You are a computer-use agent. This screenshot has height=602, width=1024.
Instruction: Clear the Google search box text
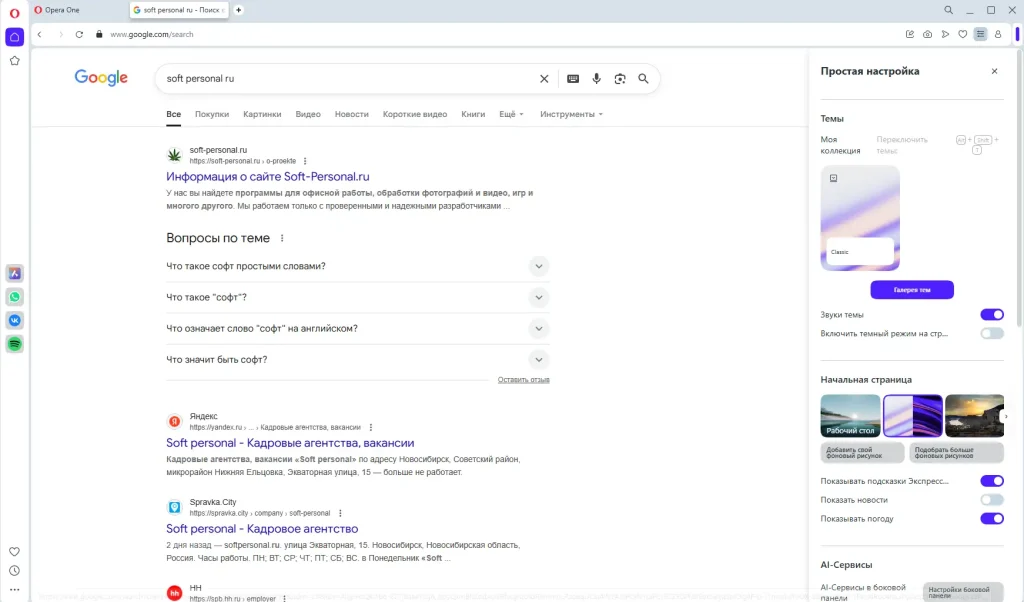544,79
